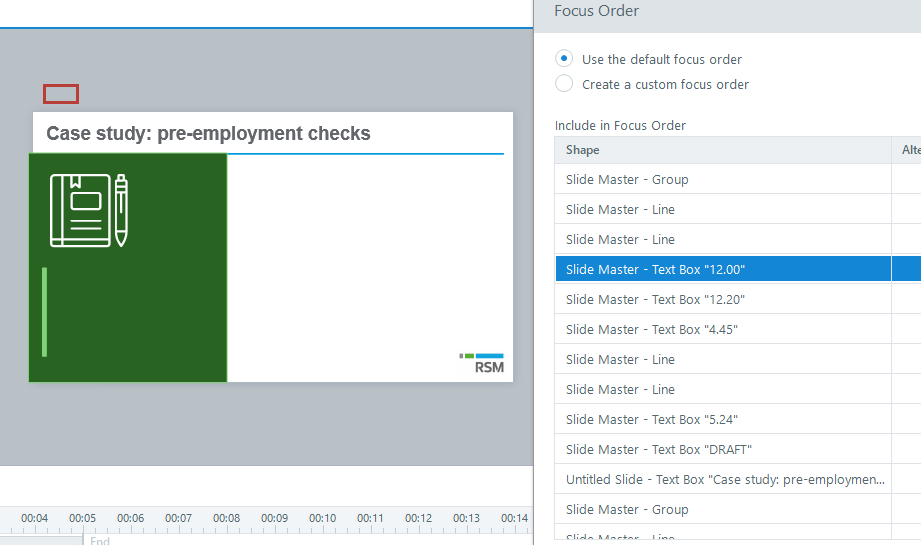Select the Line row directly below Text Box "4.45"
921x545 pixels.
(723, 359)
